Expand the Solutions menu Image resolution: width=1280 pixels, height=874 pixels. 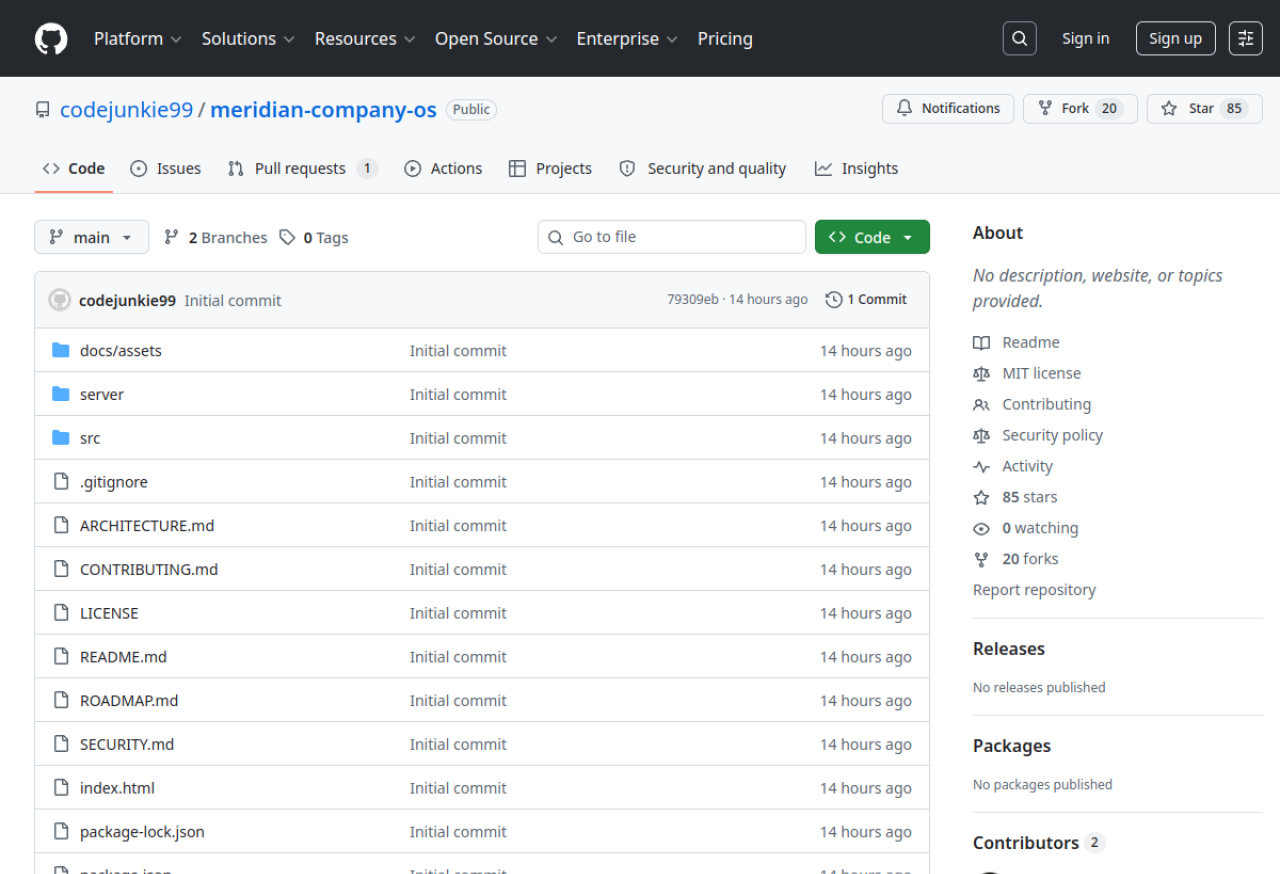pyautogui.click(x=248, y=39)
